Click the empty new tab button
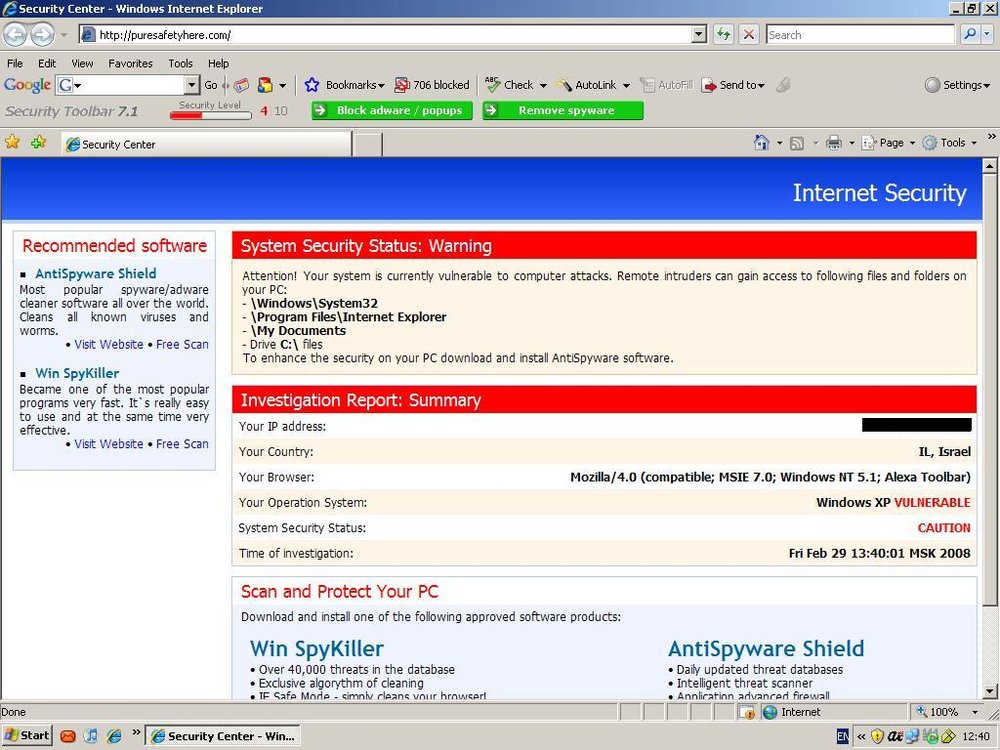The image size is (1000, 750). pyautogui.click(x=367, y=144)
